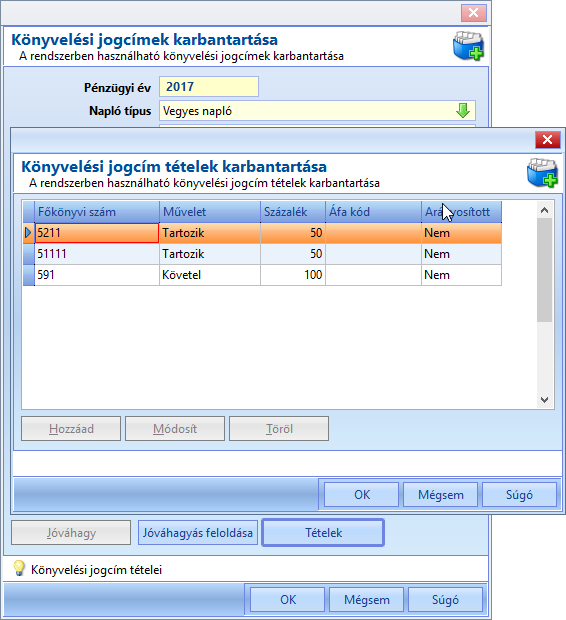Click the Követel cell in row 591
Image resolution: width=566 pixels, height=620 pixels.
[x=210, y=275]
